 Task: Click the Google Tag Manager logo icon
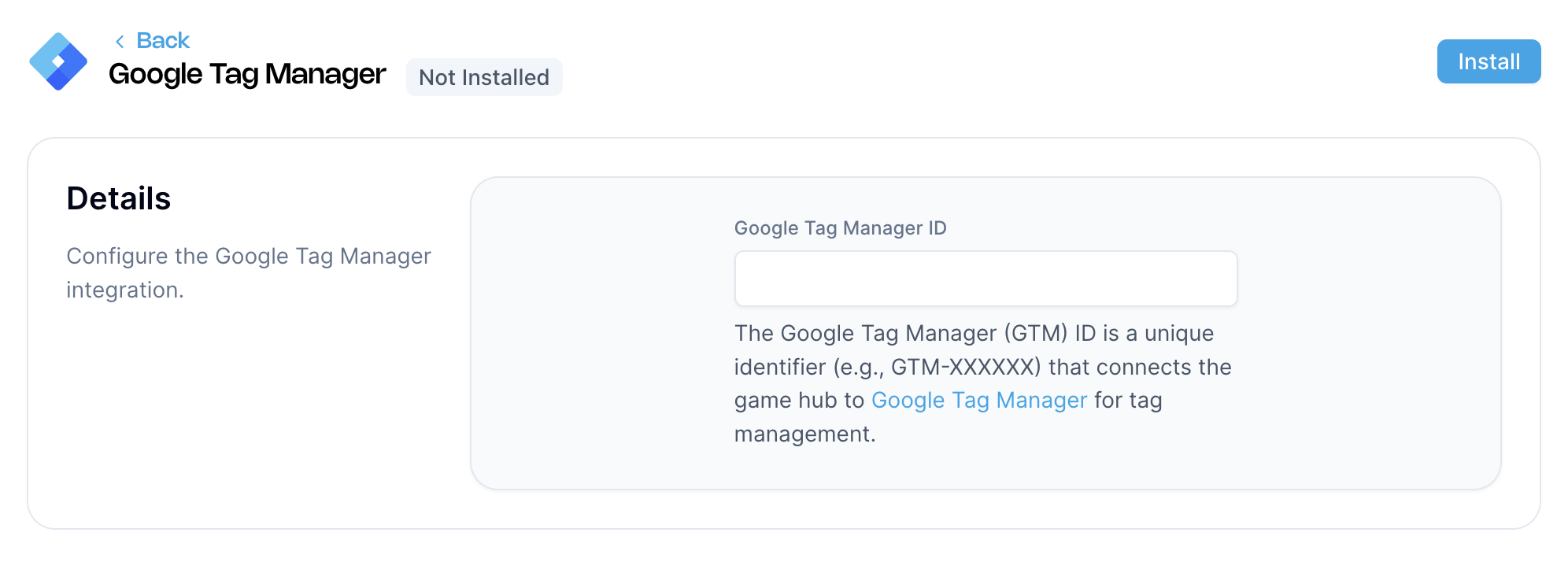click(x=58, y=61)
